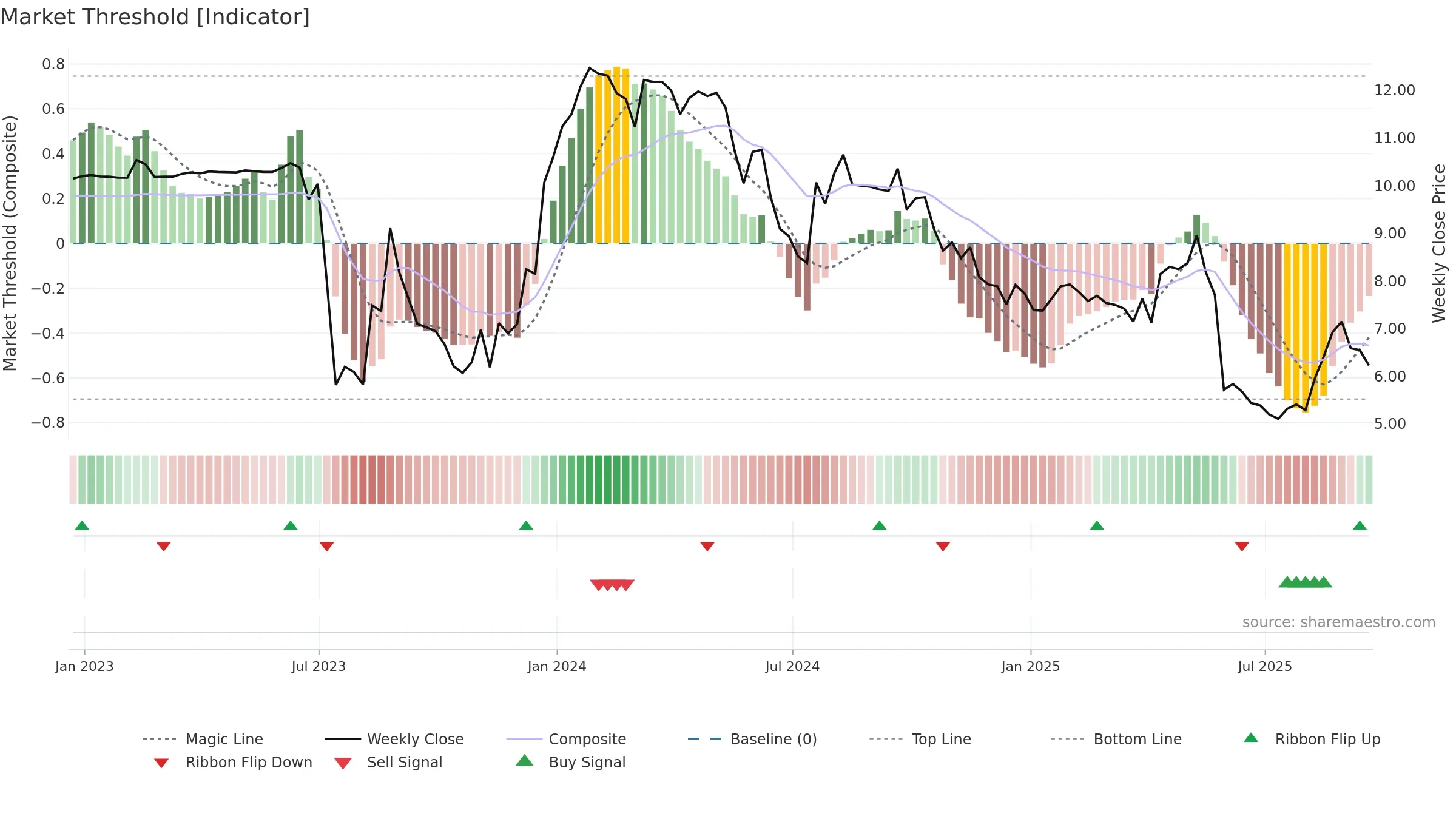Click the ribbon flip up marker just before Jul 2023
This screenshot has height=819, width=1456.
(291, 525)
